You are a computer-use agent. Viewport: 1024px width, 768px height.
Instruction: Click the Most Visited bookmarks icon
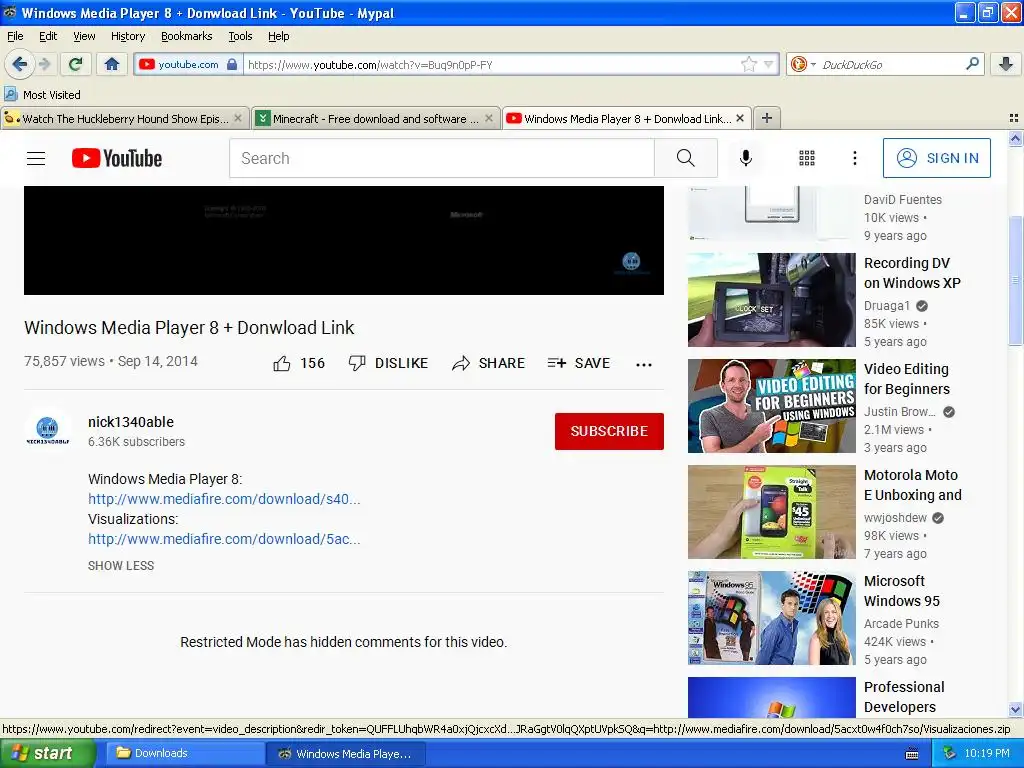(11, 94)
